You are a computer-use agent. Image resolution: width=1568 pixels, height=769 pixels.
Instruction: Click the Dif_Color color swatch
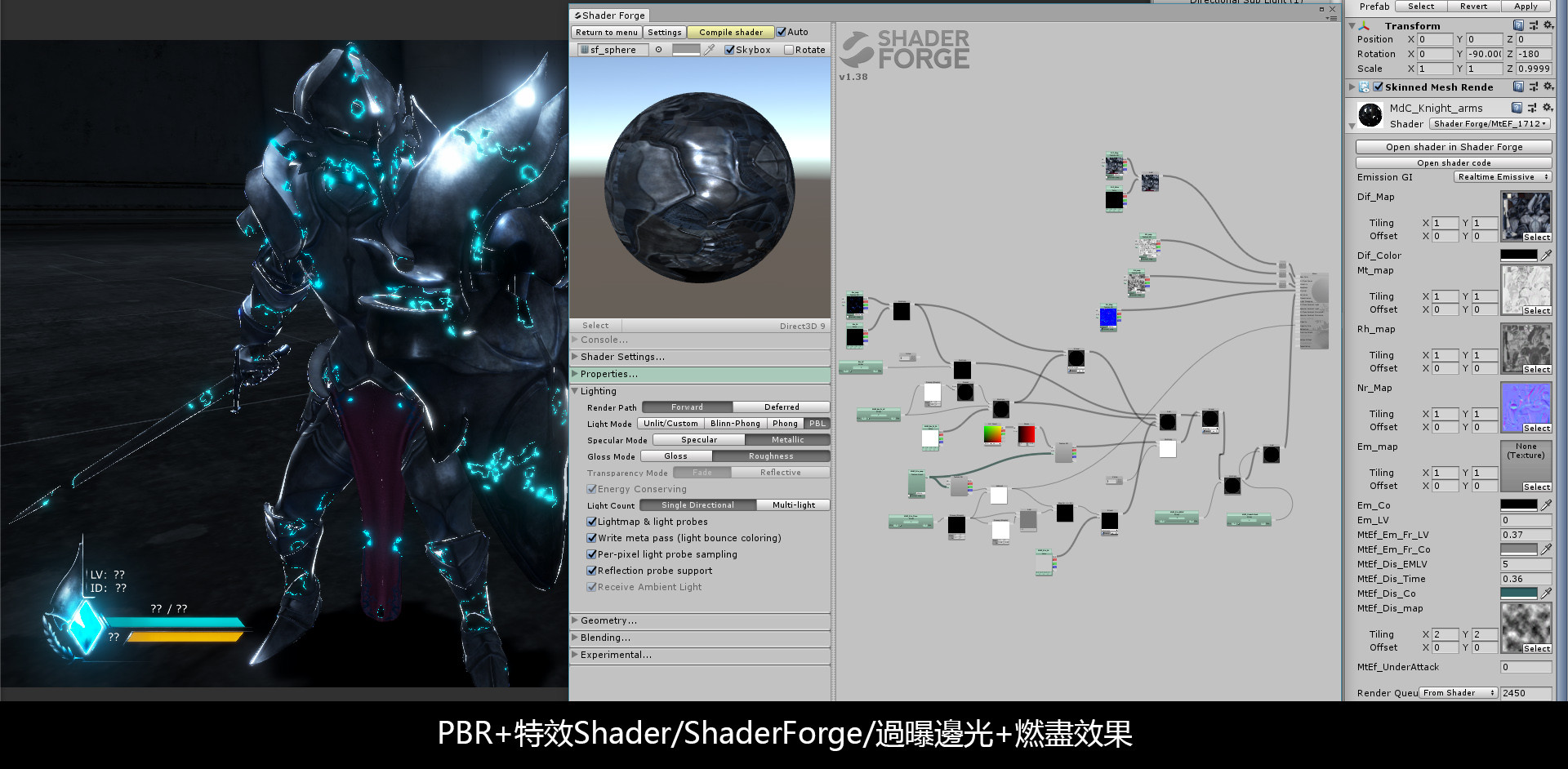pos(1517,255)
